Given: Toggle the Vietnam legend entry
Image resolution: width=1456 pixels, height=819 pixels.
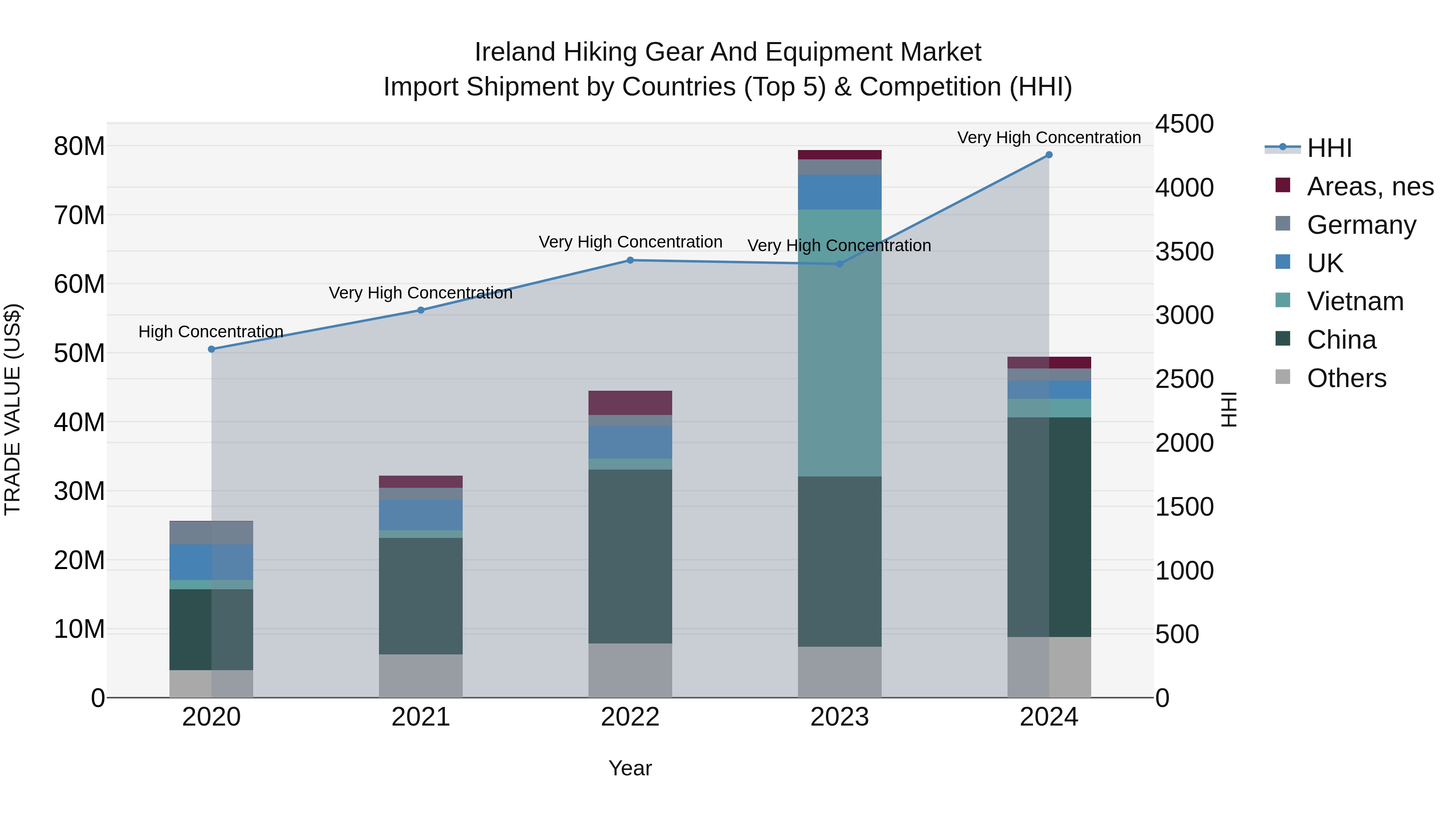Looking at the screenshot, I should (1340, 301).
